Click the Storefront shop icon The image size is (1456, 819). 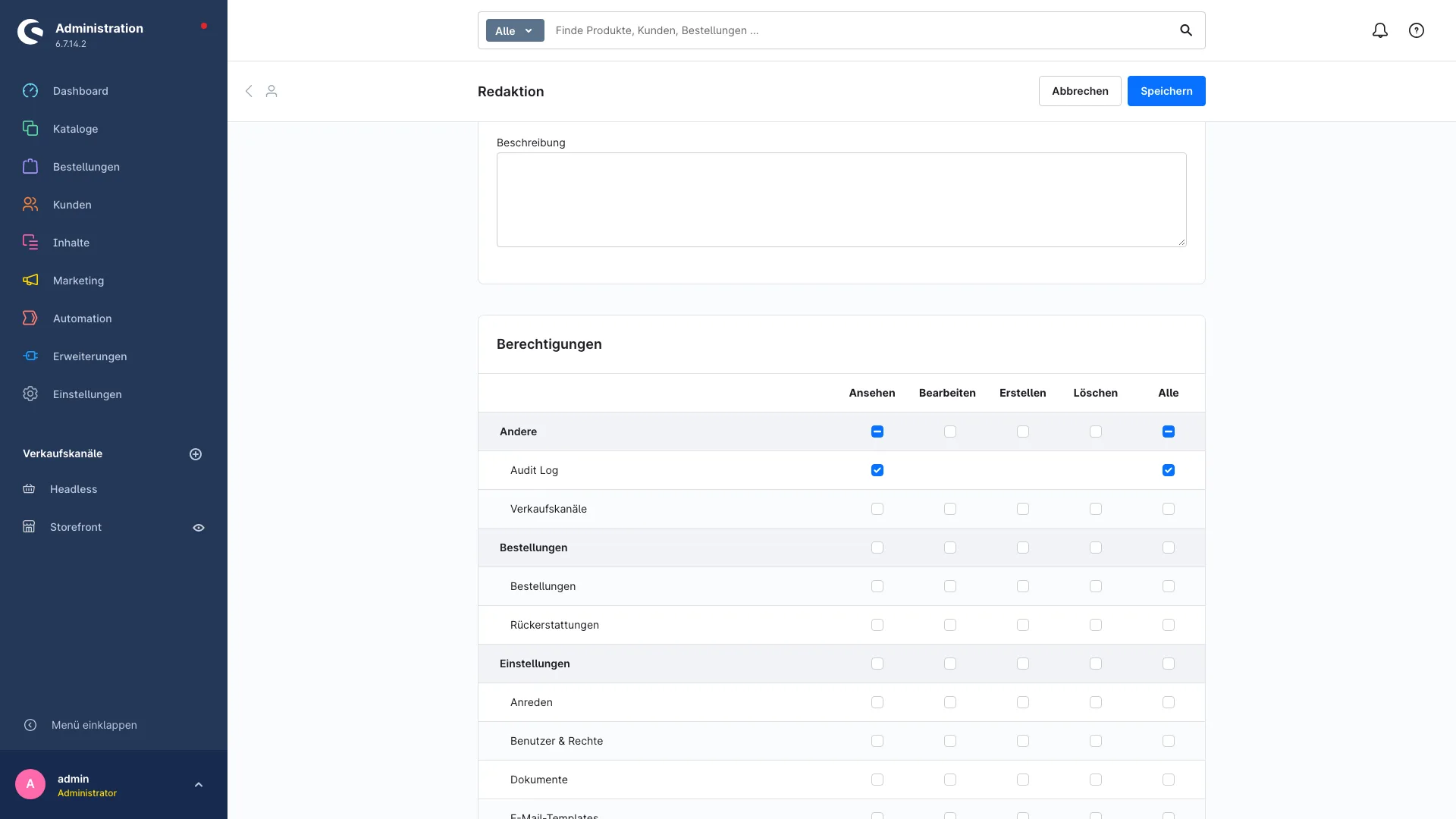click(x=29, y=527)
